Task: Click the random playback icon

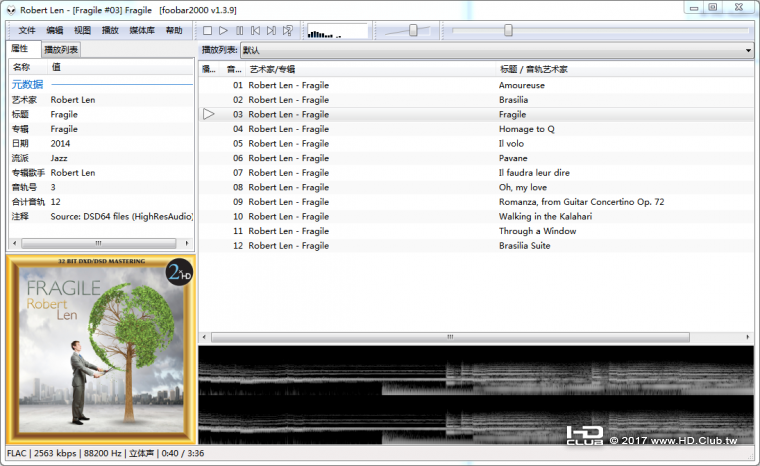Action: click(288, 31)
